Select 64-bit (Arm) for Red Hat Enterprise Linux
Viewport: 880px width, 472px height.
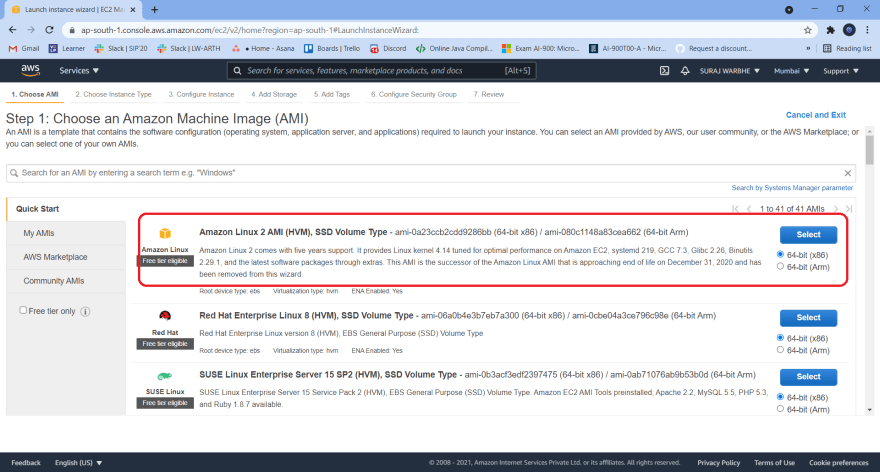click(x=780, y=350)
